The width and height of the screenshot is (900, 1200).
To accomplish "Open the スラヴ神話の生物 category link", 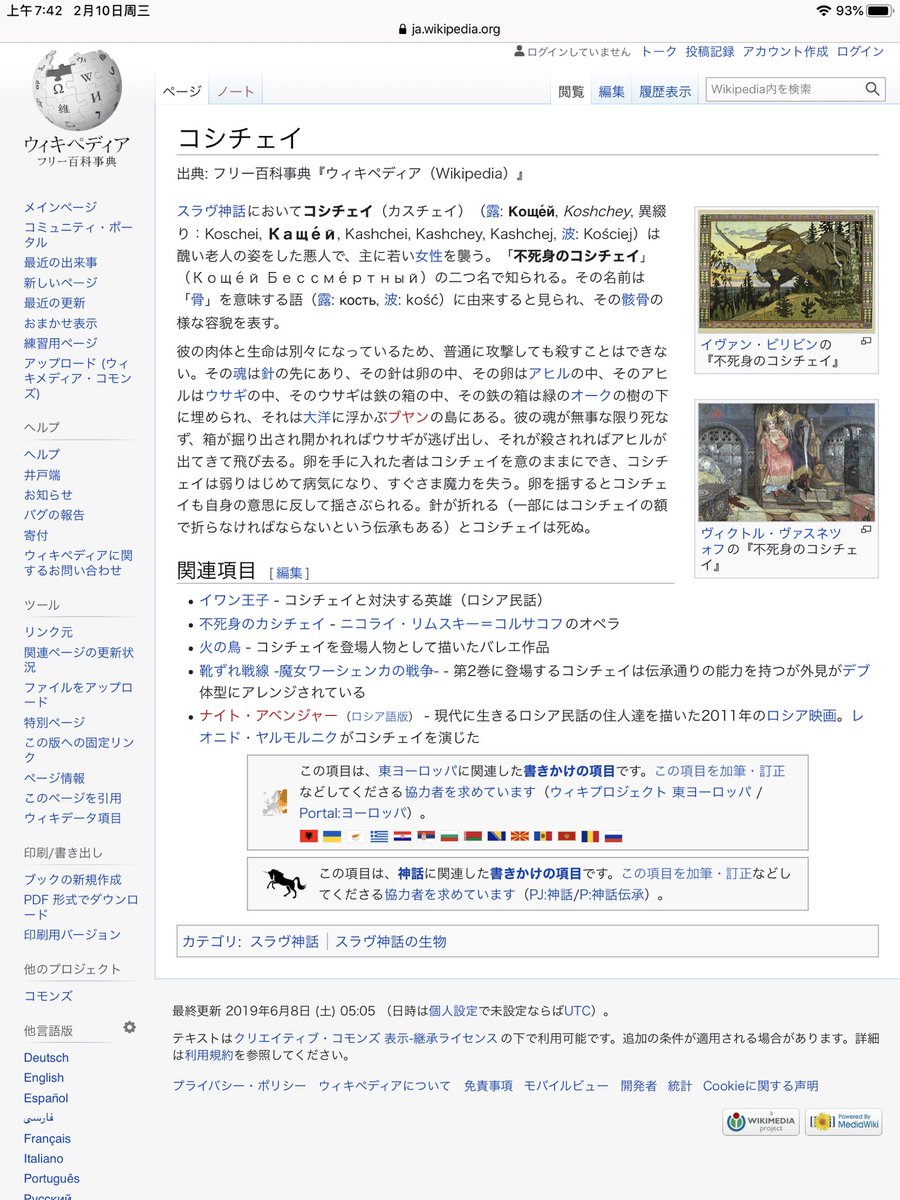I will [391, 941].
